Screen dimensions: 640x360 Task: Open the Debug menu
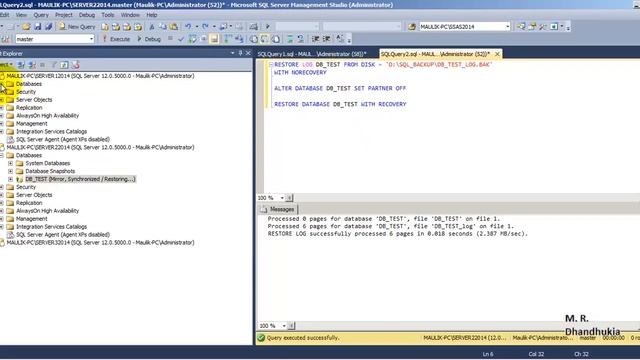click(87, 15)
